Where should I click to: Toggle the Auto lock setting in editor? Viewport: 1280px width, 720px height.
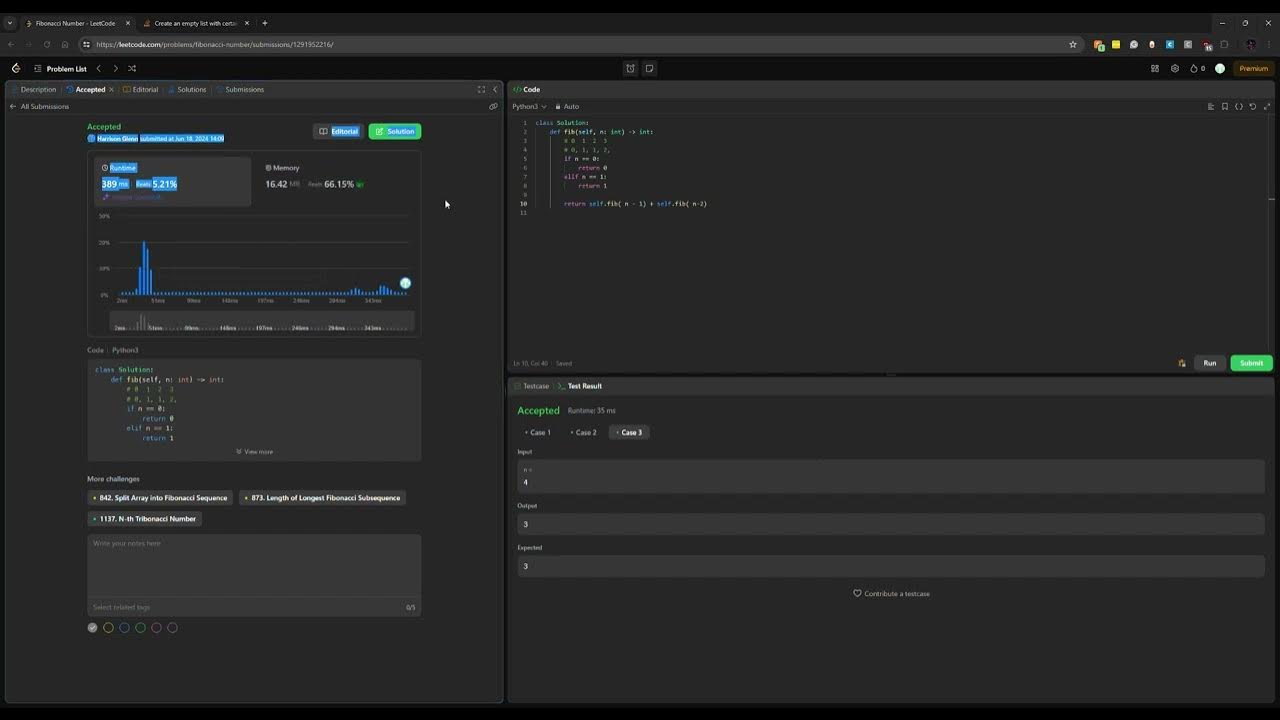tap(567, 106)
